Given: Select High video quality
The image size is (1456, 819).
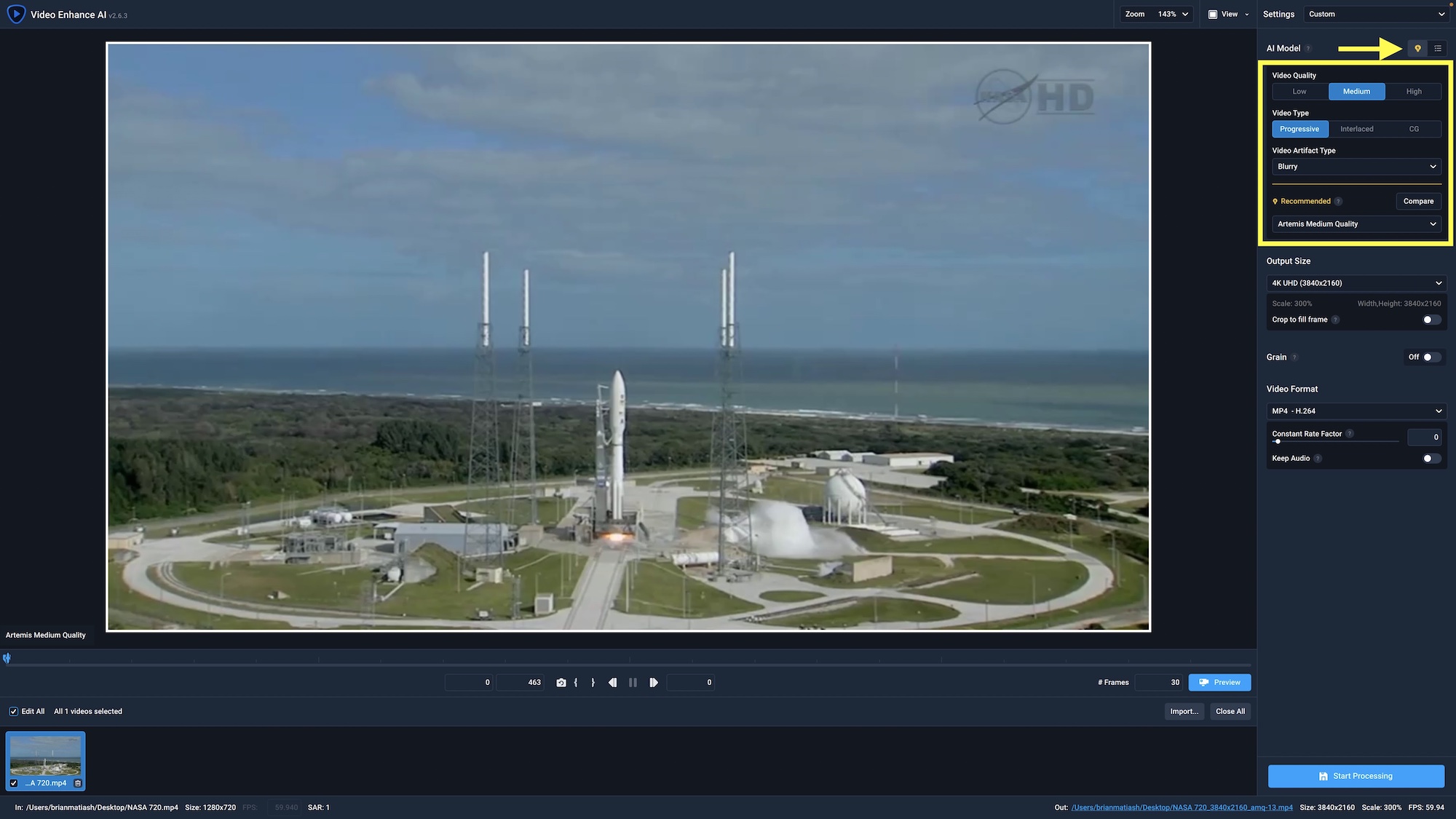Looking at the screenshot, I should [x=1413, y=92].
